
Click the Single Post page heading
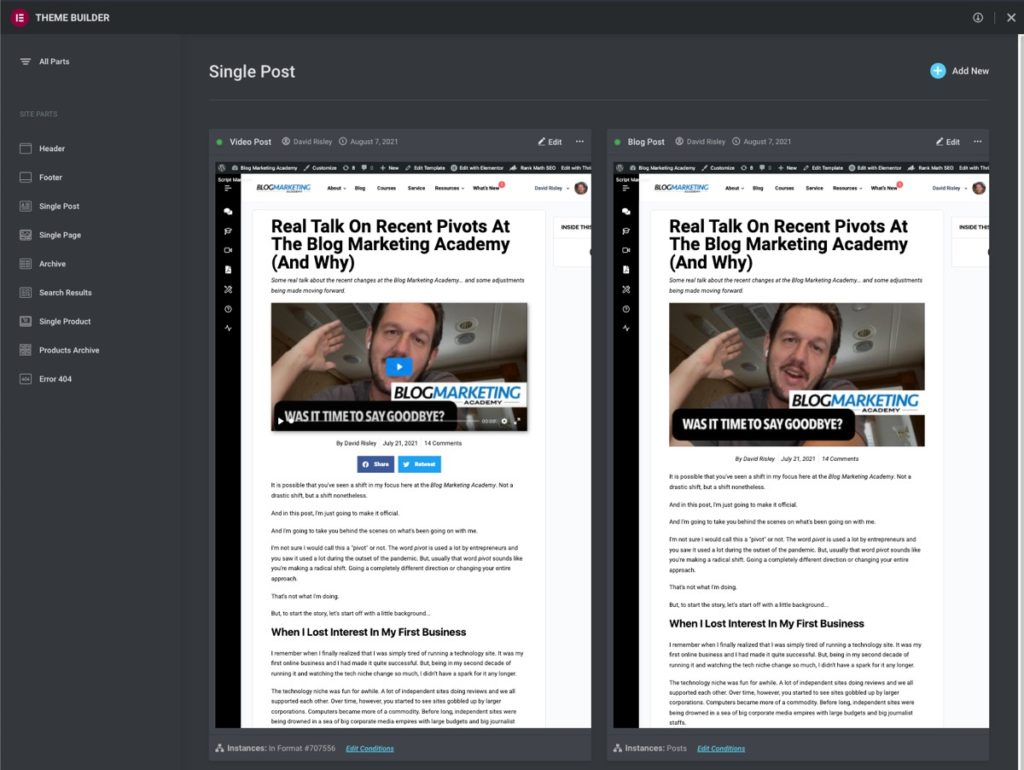pos(252,71)
